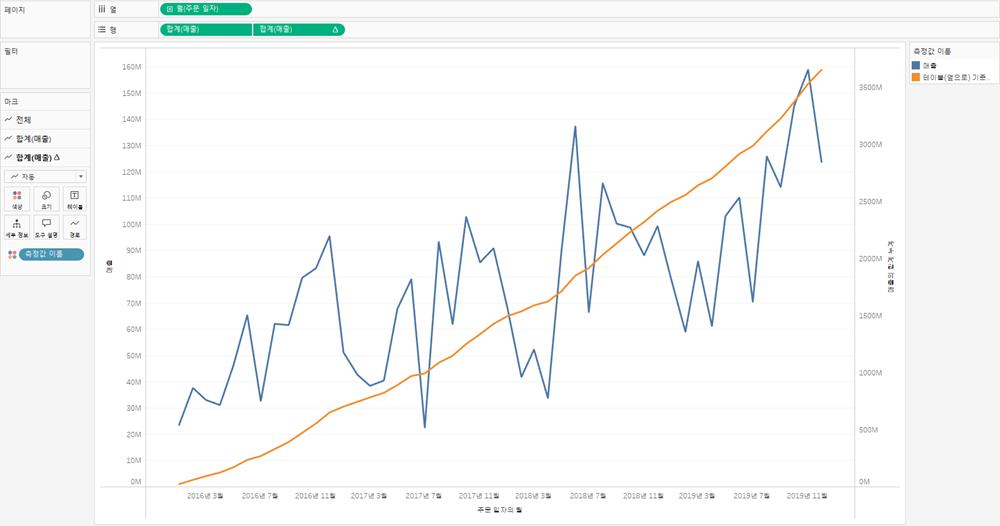Select the 전체 marks card tab

(x=45, y=120)
